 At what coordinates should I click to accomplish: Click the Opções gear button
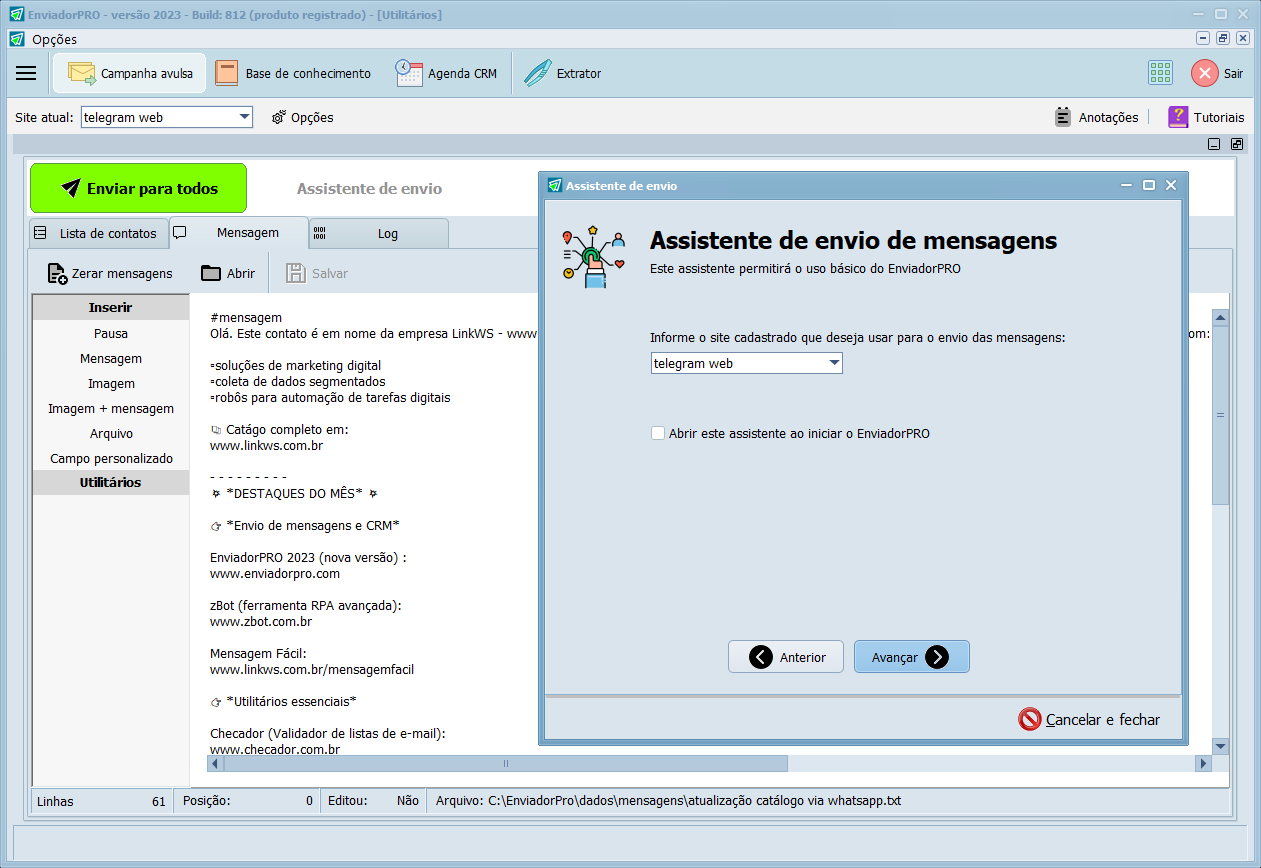302,117
